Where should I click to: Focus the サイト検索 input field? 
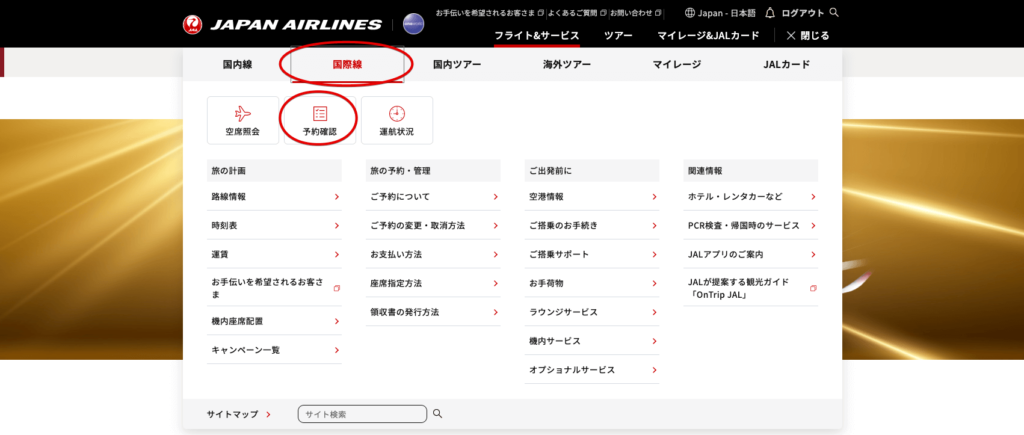362,414
